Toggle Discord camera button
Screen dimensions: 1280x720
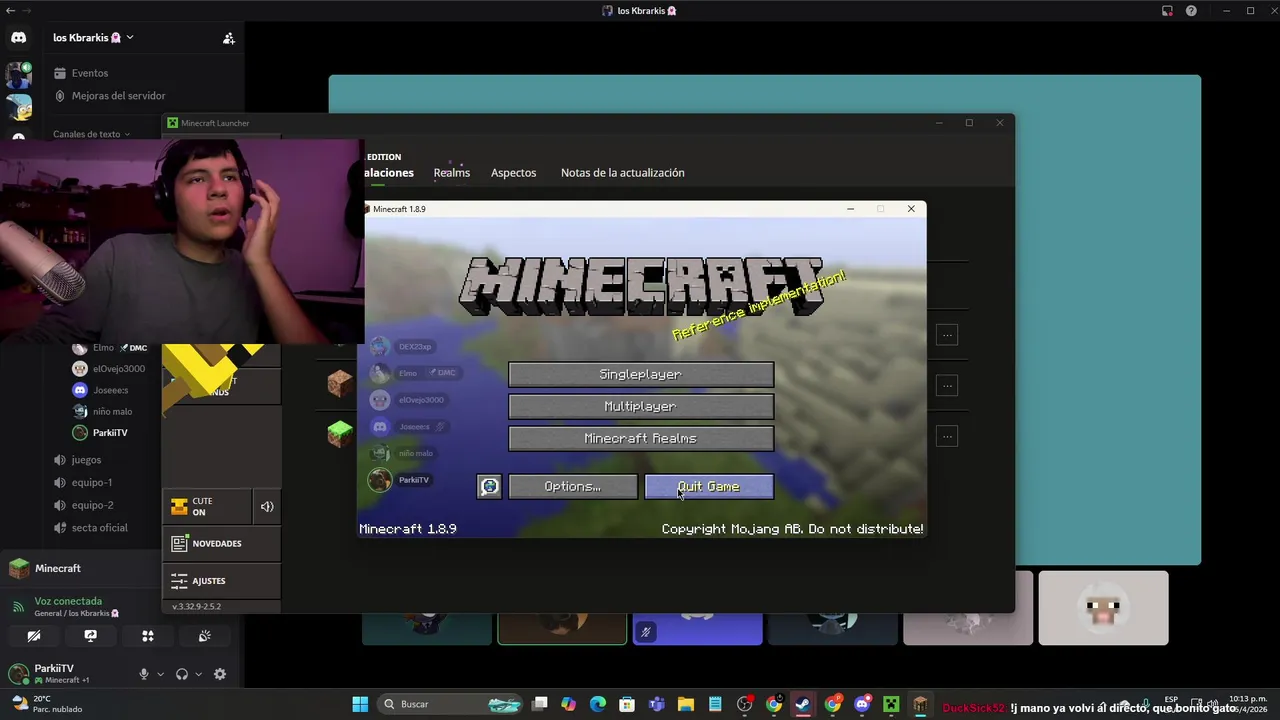[x=34, y=636]
